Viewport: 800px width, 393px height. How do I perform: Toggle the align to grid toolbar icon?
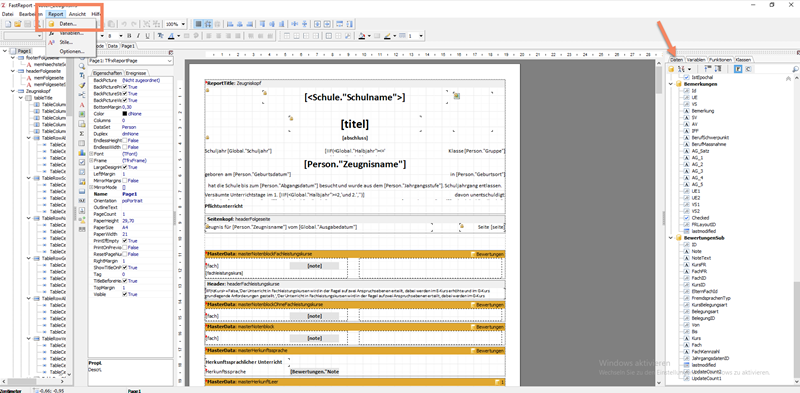208,24
